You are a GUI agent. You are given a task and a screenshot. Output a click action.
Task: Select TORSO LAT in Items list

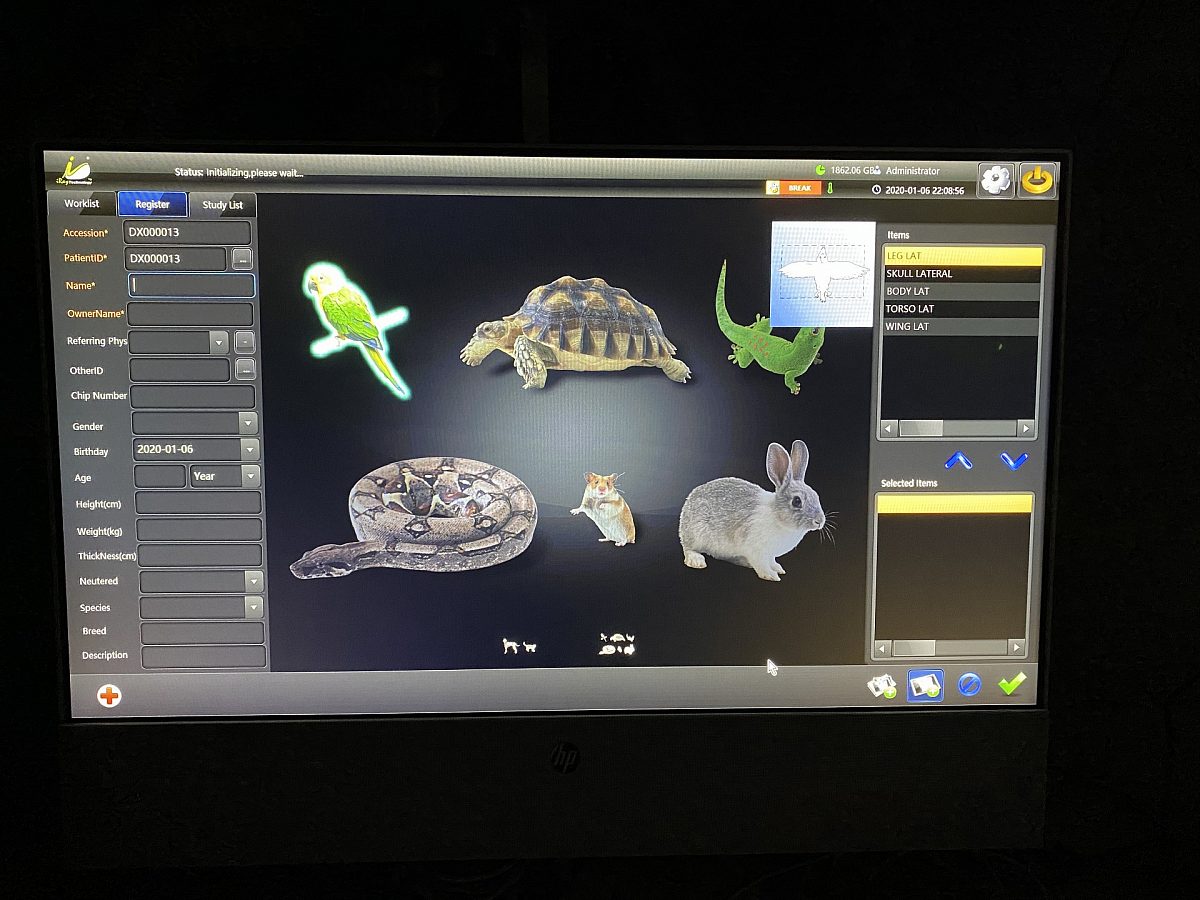[962, 309]
